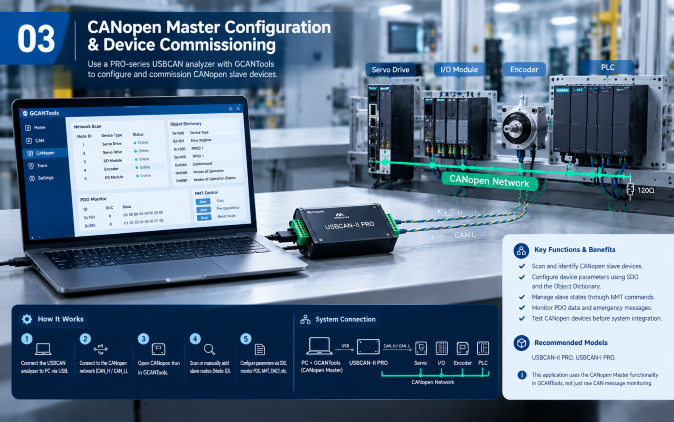
Task: Click the USB symbol icon under step two
Action: click(101, 349)
